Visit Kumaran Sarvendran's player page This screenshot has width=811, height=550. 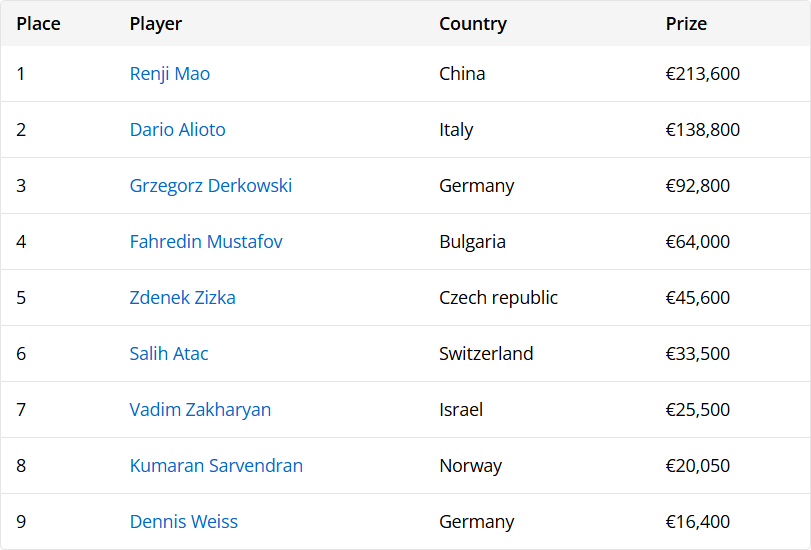(216, 466)
